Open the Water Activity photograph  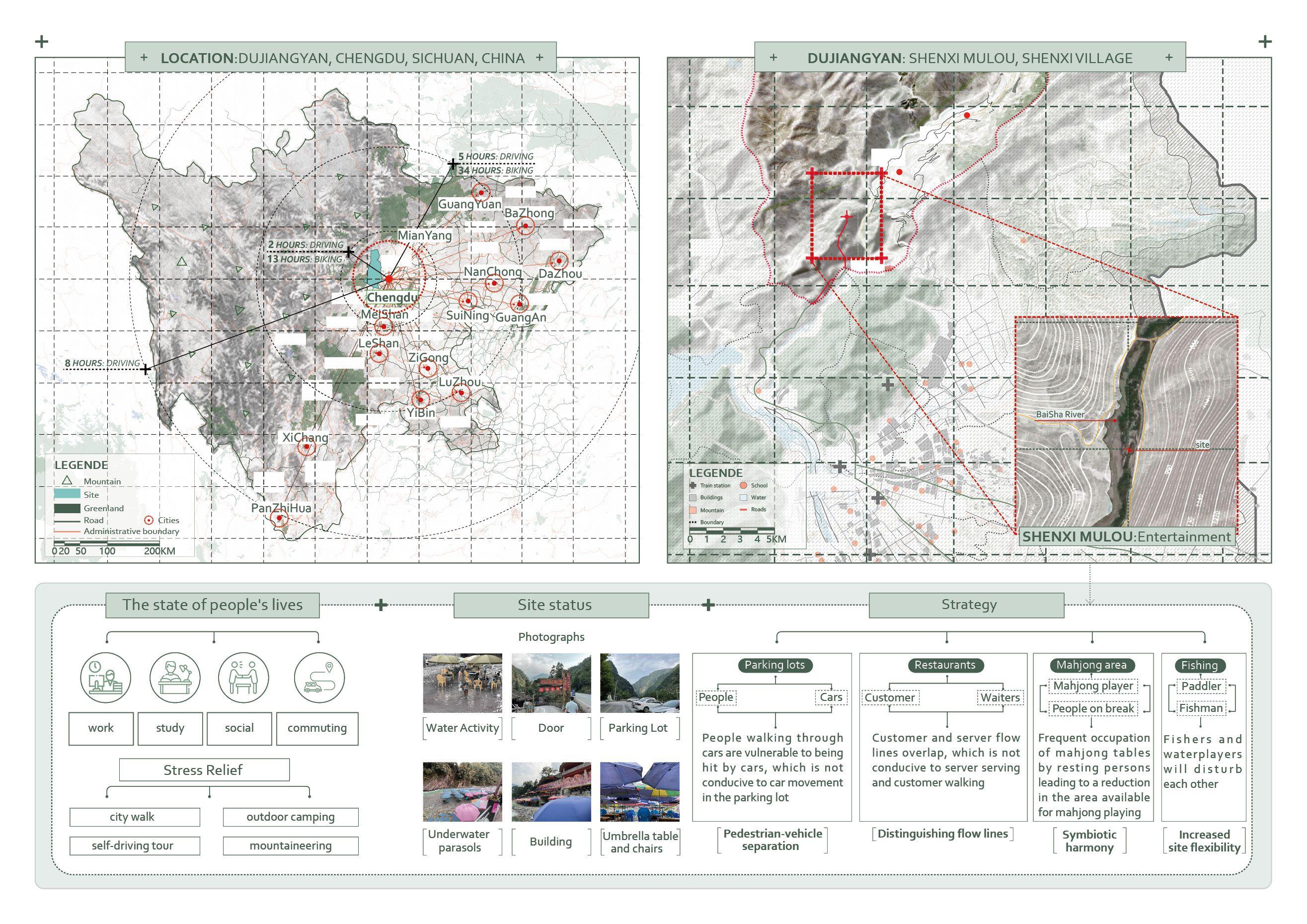[x=462, y=683]
